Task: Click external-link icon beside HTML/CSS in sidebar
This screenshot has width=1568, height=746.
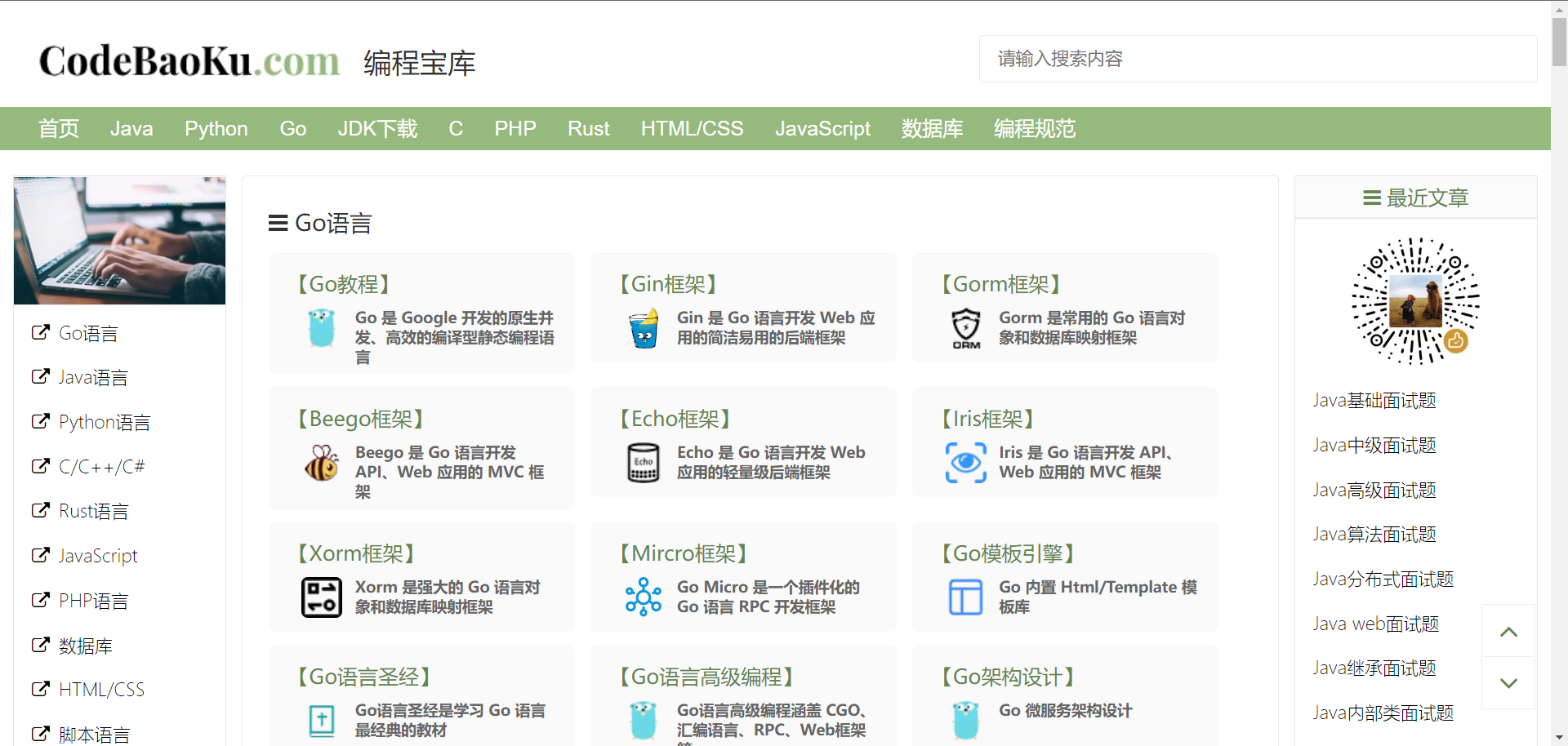Action: (x=40, y=689)
